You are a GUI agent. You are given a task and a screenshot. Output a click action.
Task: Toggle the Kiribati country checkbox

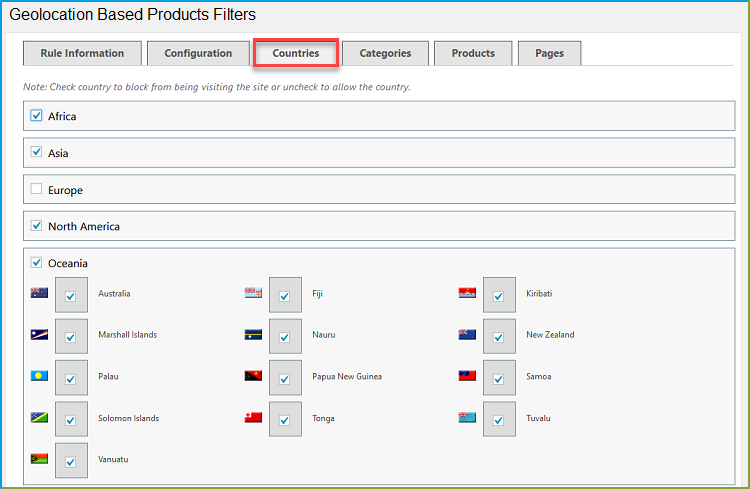click(x=499, y=295)
